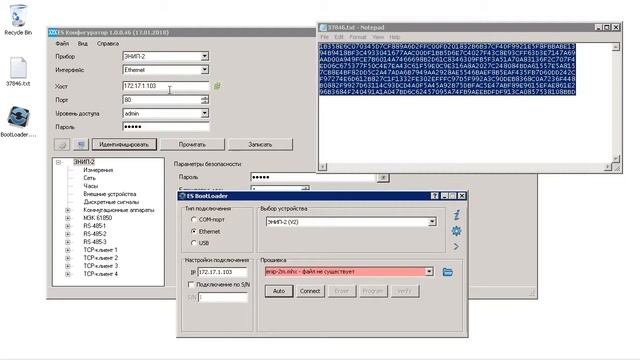The image size is (640, 360).
Task: Open View menu in Notepad
Action: (x=378, y=37)
